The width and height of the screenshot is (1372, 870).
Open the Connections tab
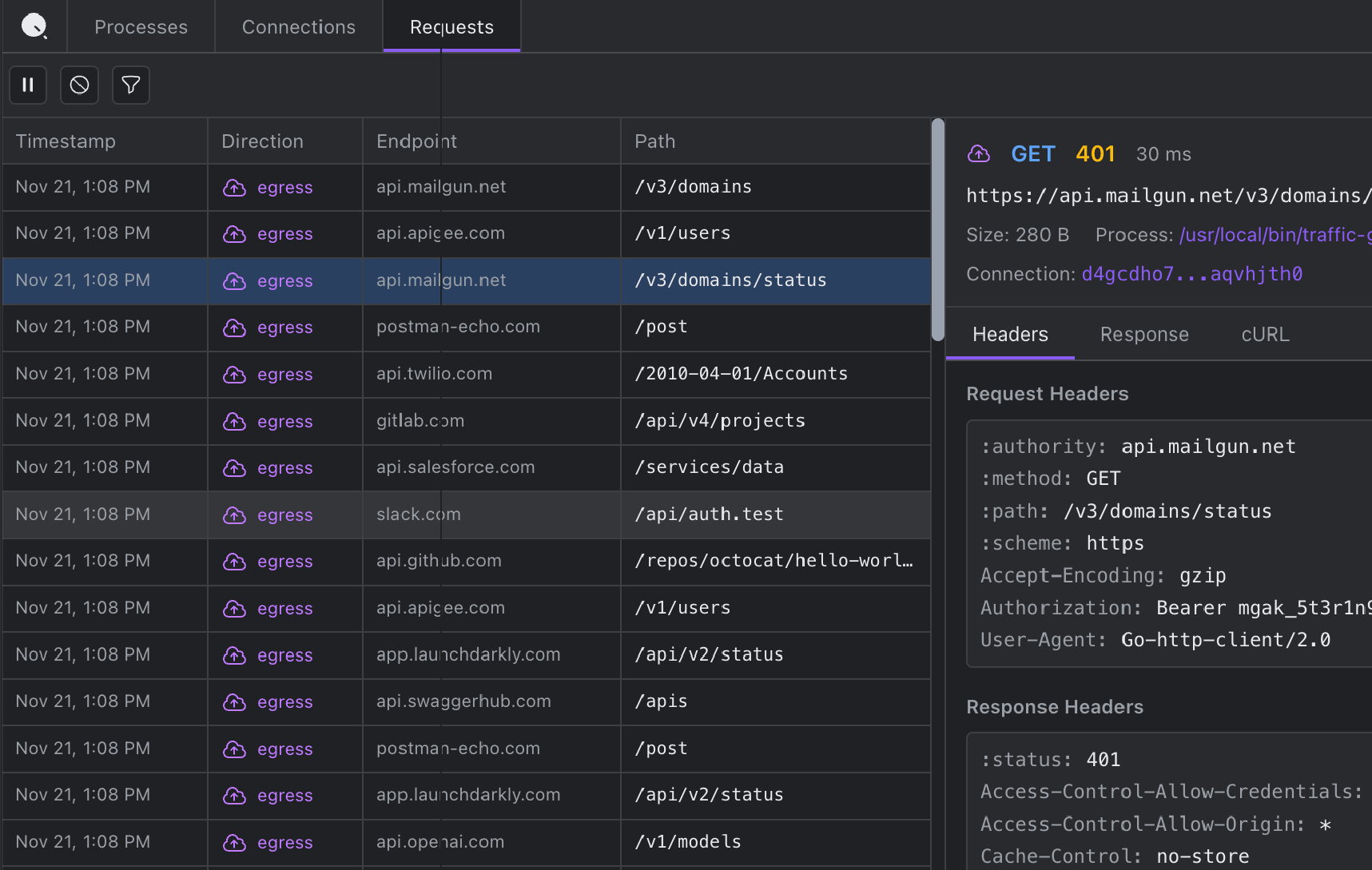click(298, 26)
